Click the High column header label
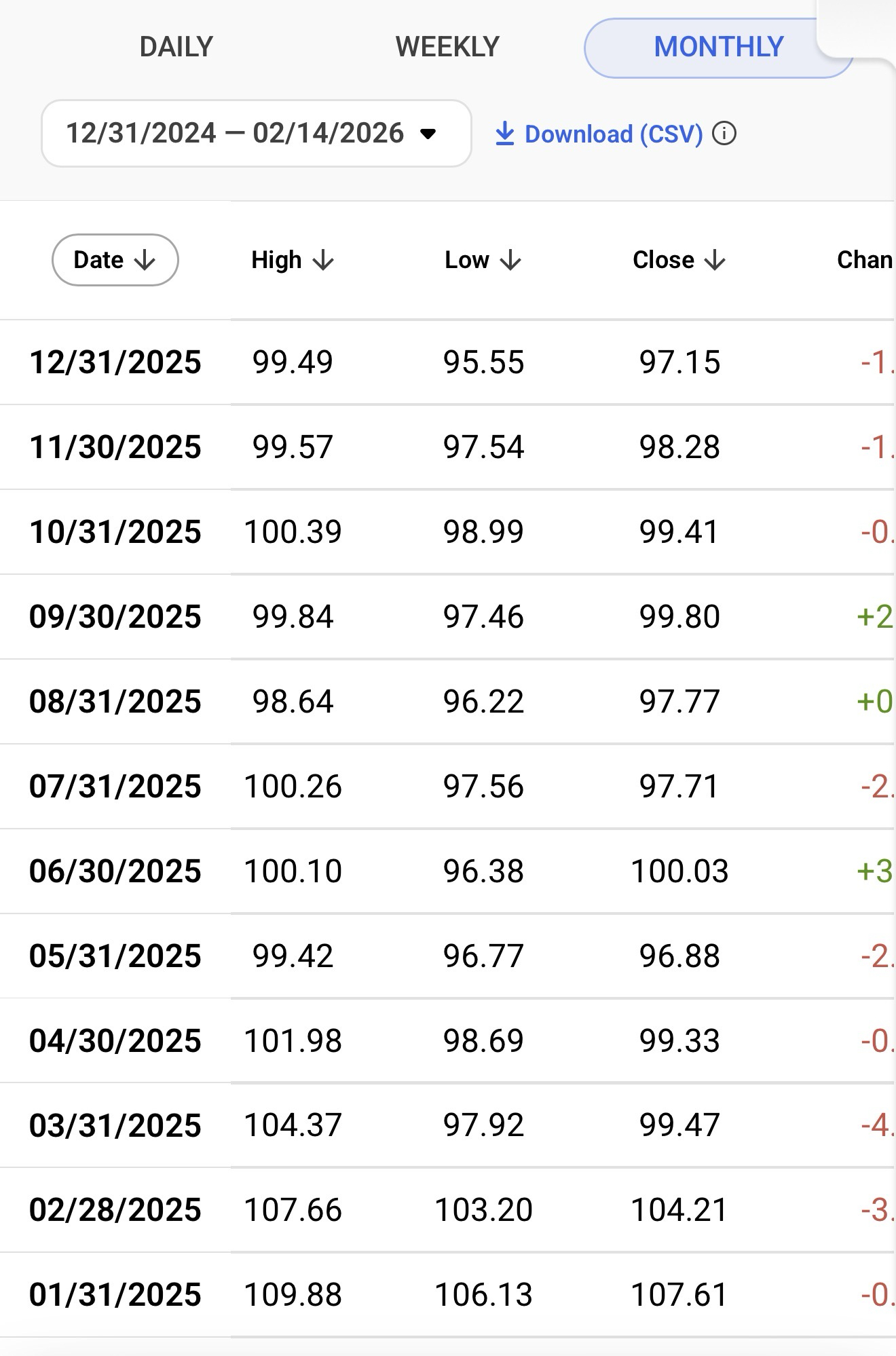This screenshot has height=1356, width=896. [276, 260]
